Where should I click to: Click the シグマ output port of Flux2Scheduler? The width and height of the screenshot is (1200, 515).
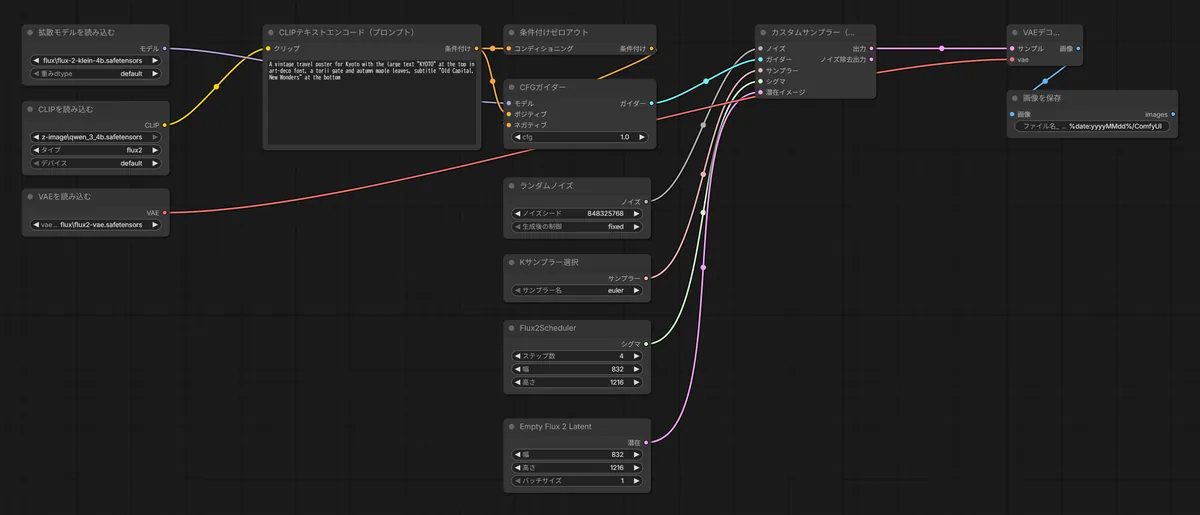point(647,343)
